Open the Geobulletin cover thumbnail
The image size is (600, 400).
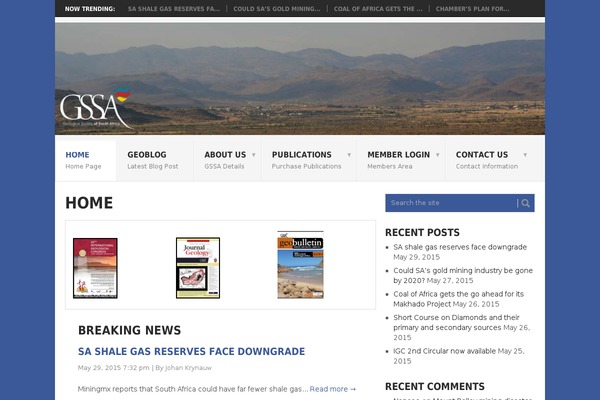(300, 265)
